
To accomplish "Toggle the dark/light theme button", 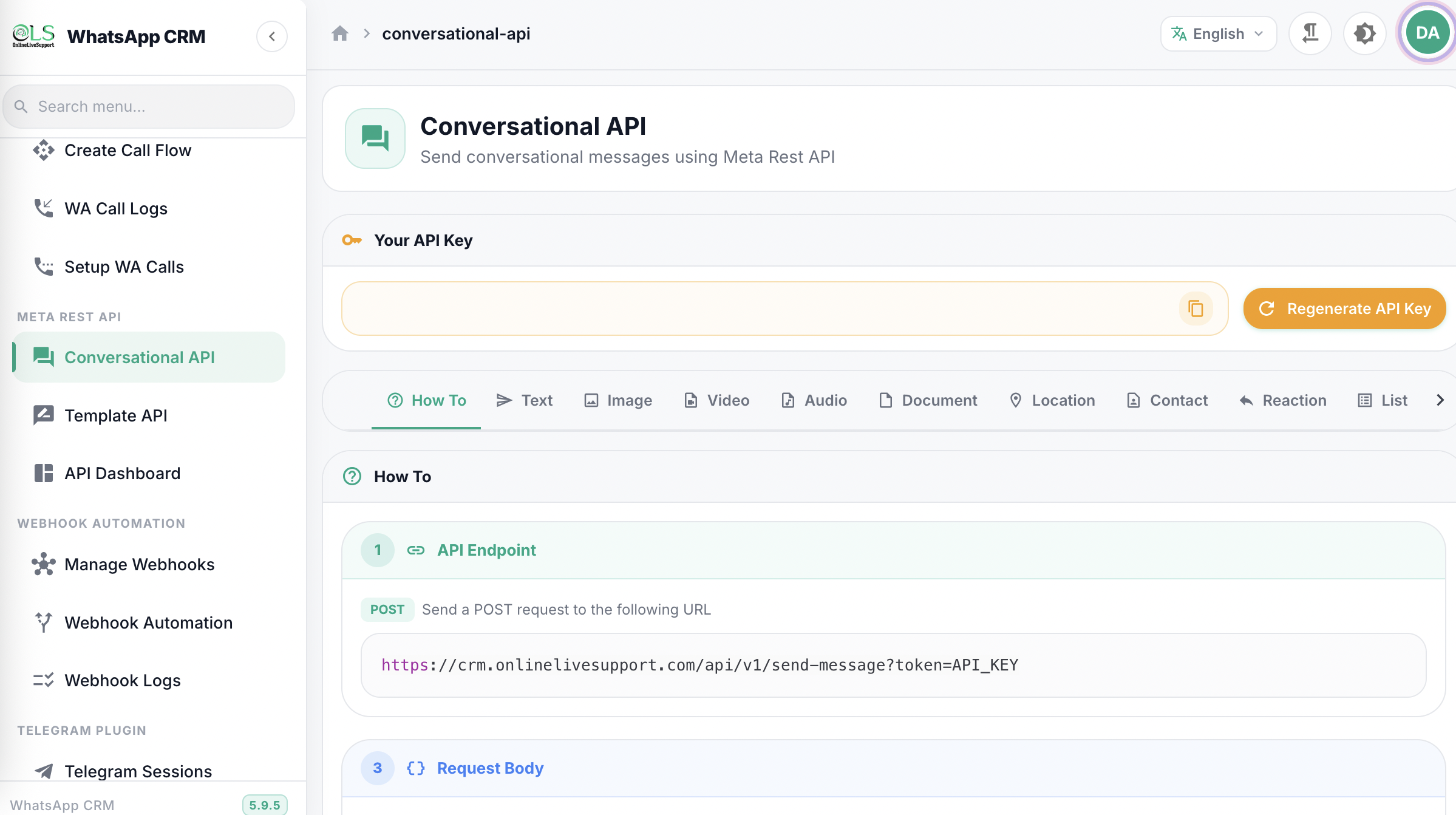I will pos(1365,33).
